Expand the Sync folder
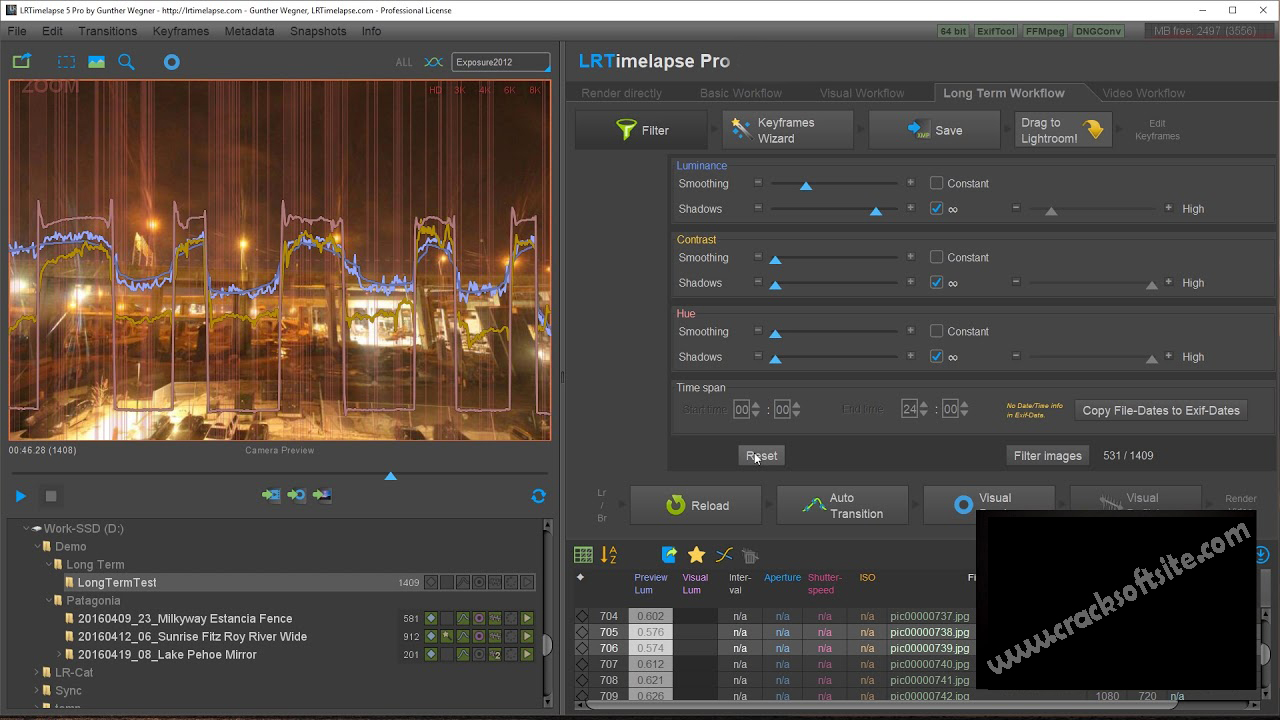 (x=37, y=690)
